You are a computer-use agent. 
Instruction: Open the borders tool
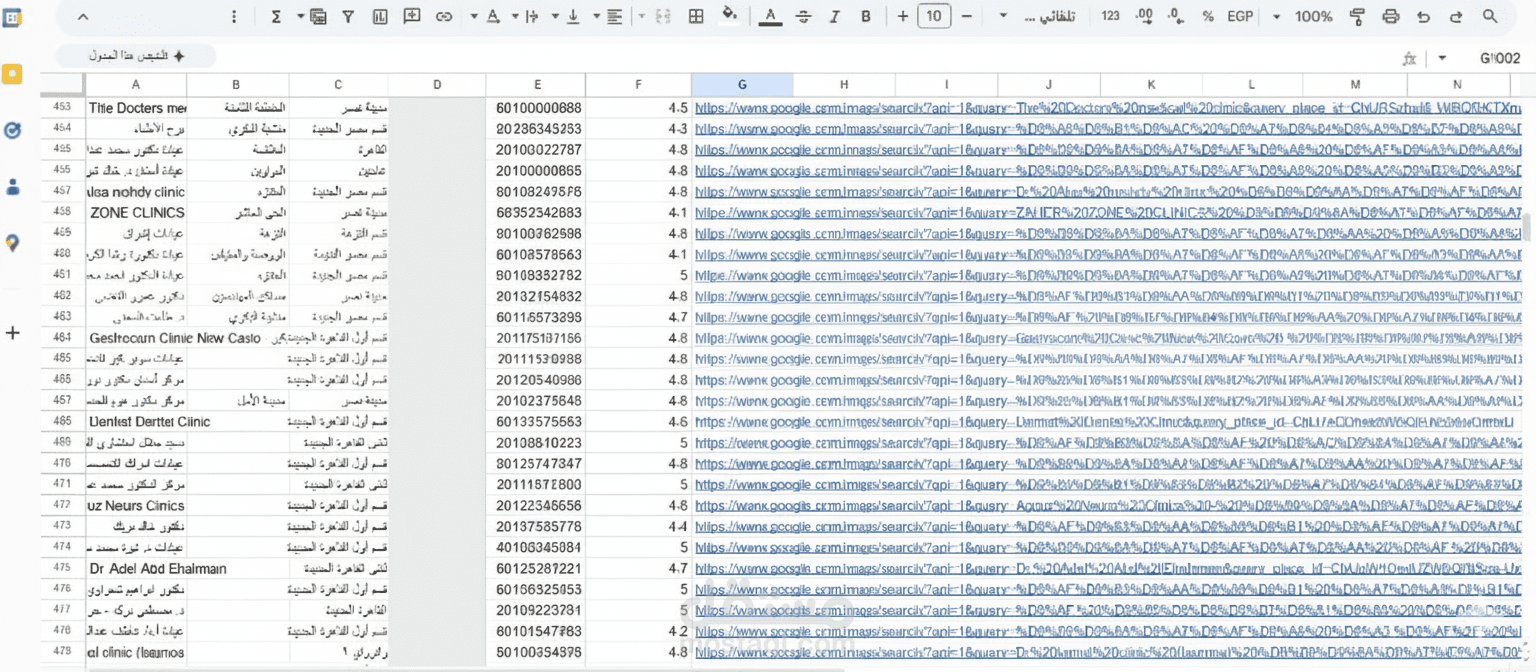tap(697, 17)
